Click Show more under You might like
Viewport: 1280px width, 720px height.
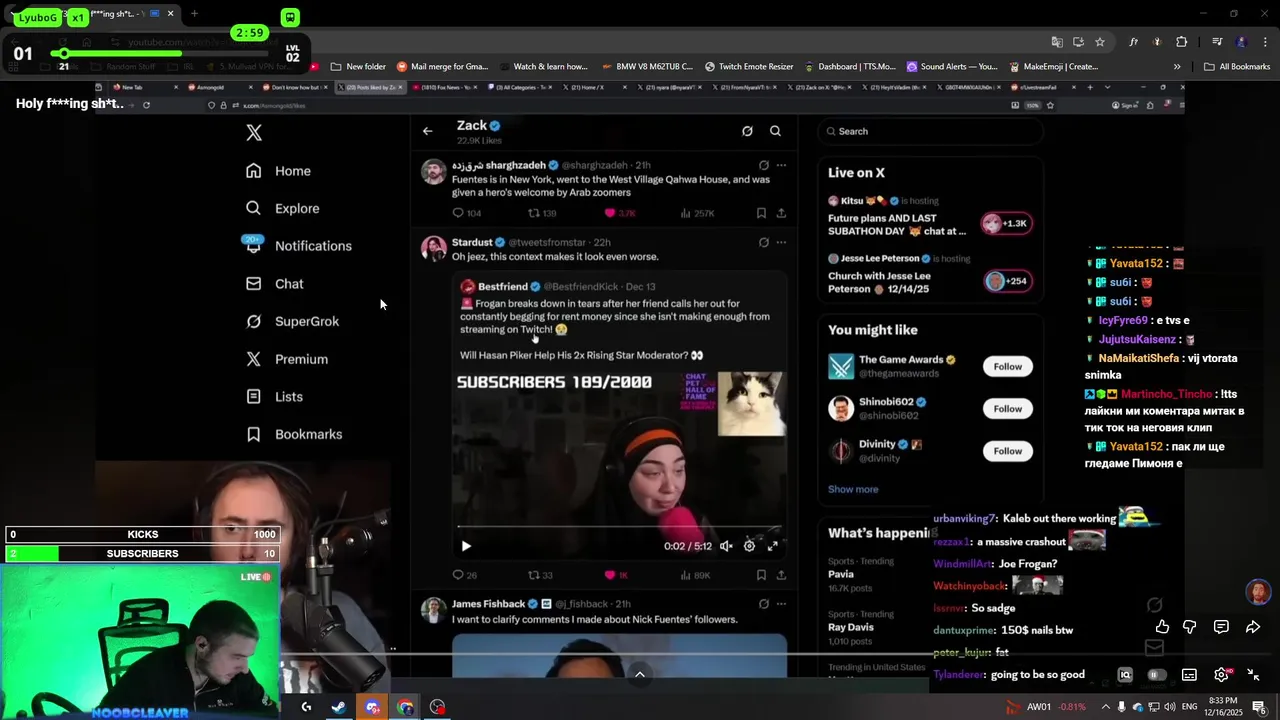(853, 489)
